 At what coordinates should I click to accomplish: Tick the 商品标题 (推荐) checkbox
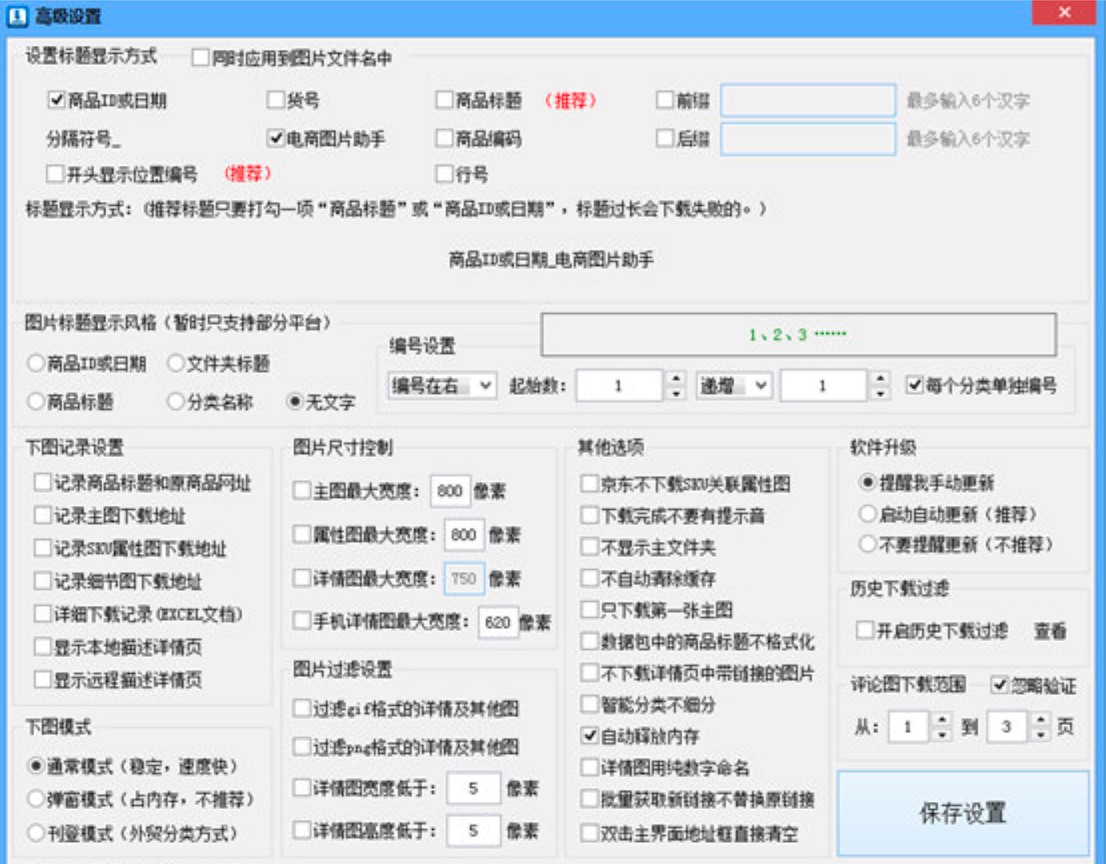coord(444,100)
